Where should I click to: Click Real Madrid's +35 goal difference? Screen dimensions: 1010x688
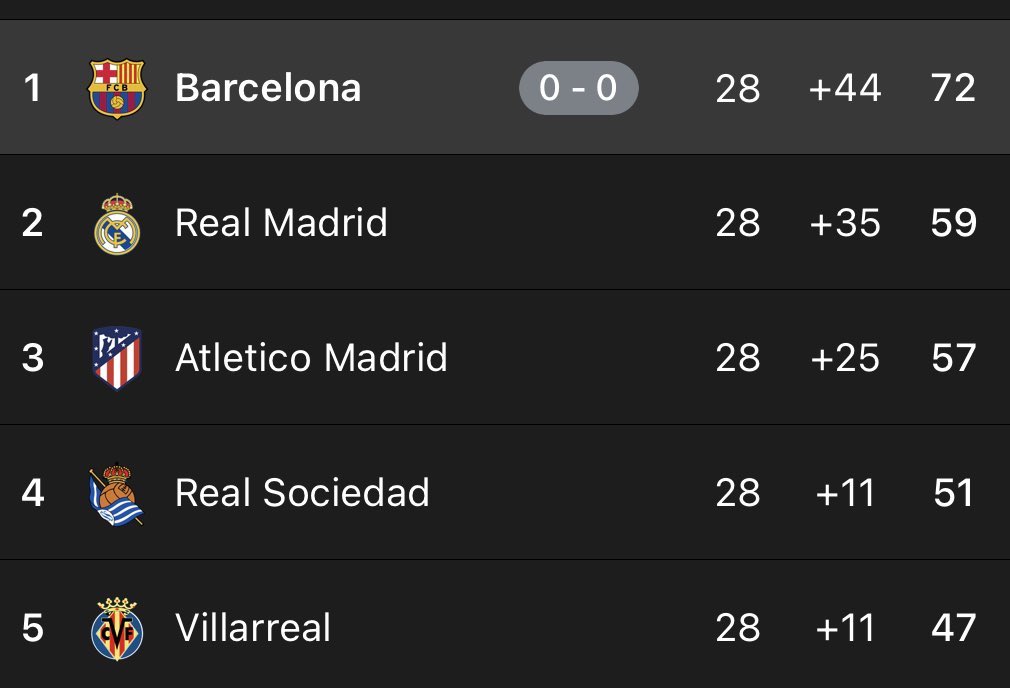(x=845, y=222)
